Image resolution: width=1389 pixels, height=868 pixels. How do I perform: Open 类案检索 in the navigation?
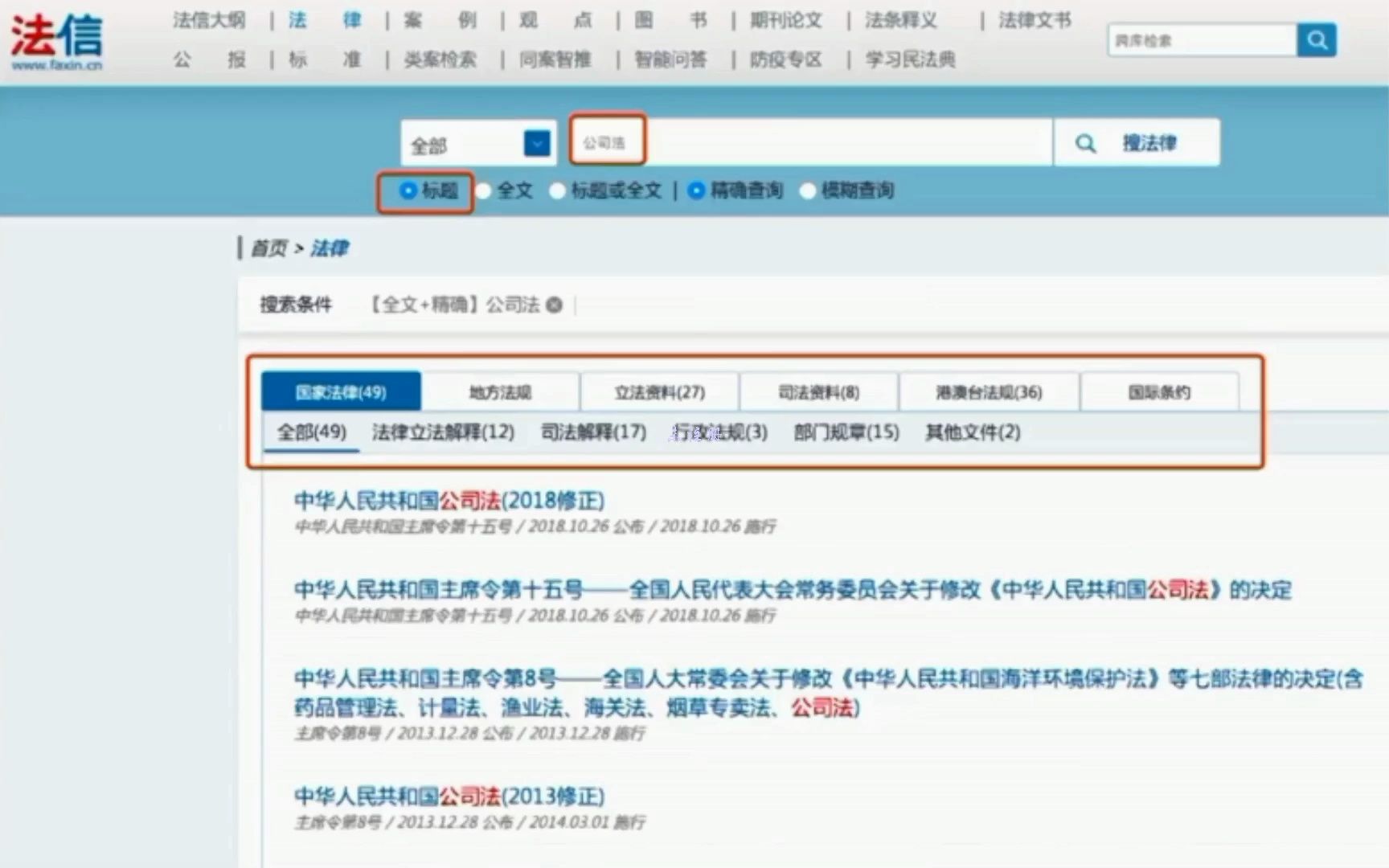[440, 59]
